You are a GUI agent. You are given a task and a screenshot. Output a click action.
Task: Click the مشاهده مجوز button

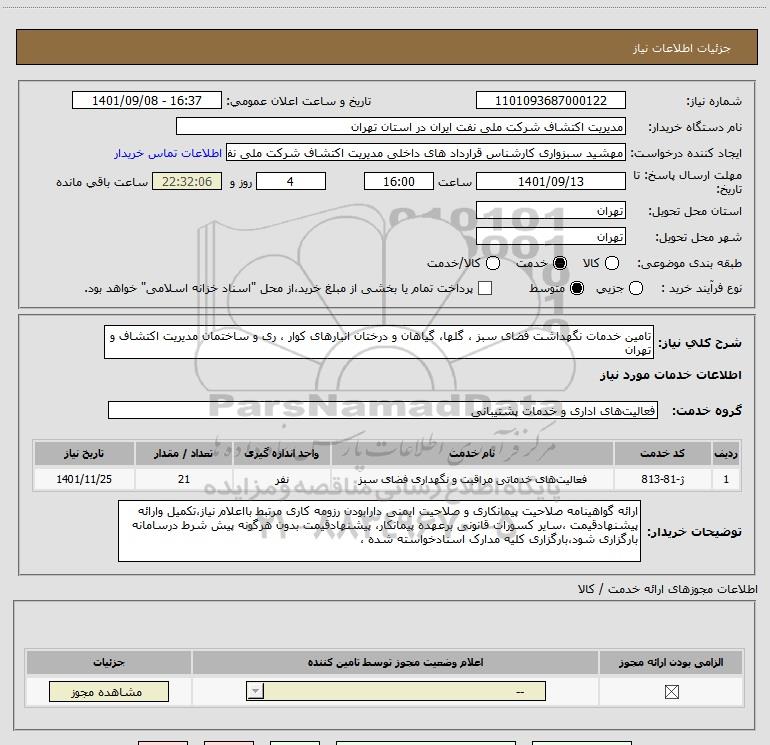click(x=109, y=691)
